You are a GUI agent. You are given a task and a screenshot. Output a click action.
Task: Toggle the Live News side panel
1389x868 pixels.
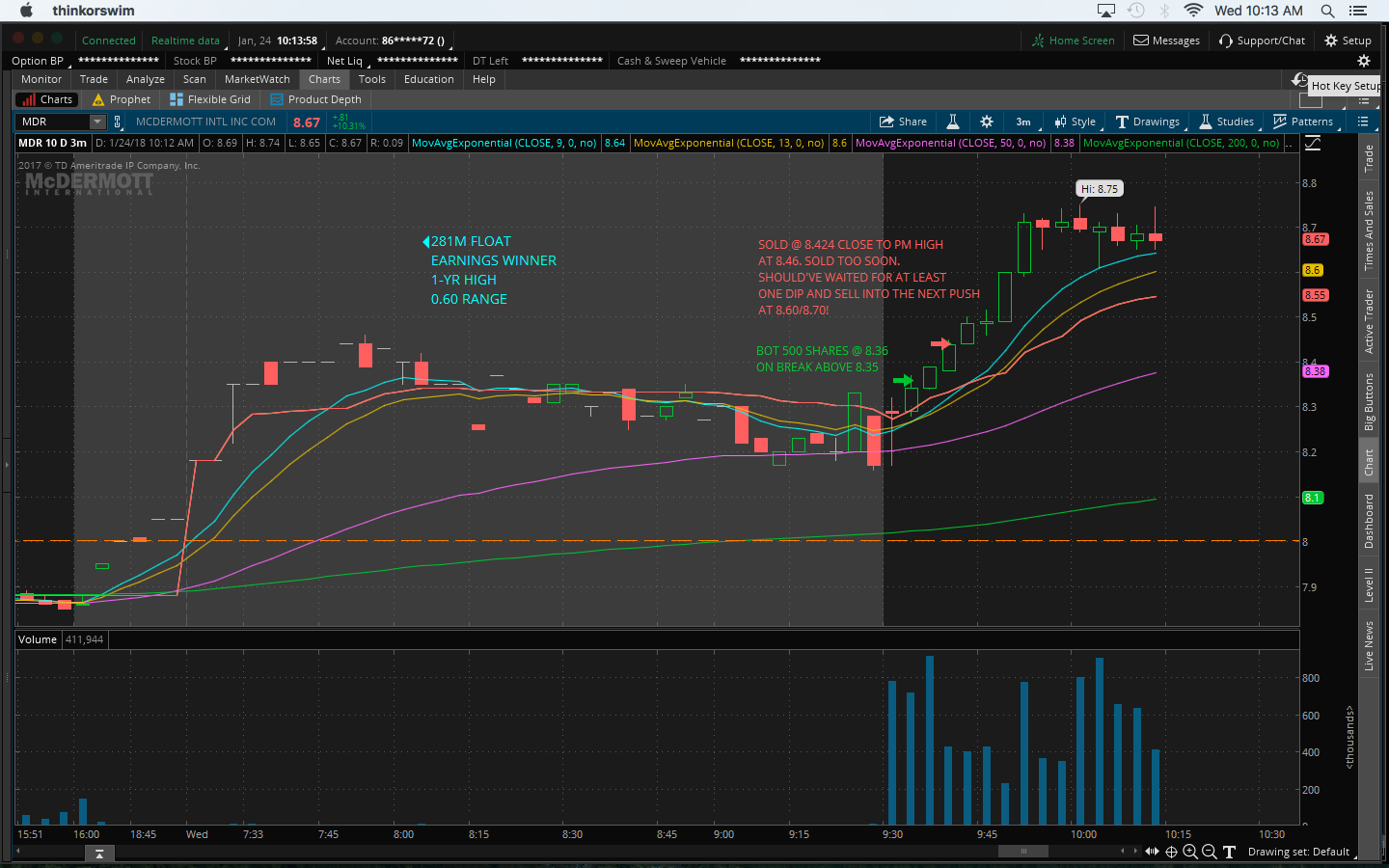click(x=1368, y=645)
